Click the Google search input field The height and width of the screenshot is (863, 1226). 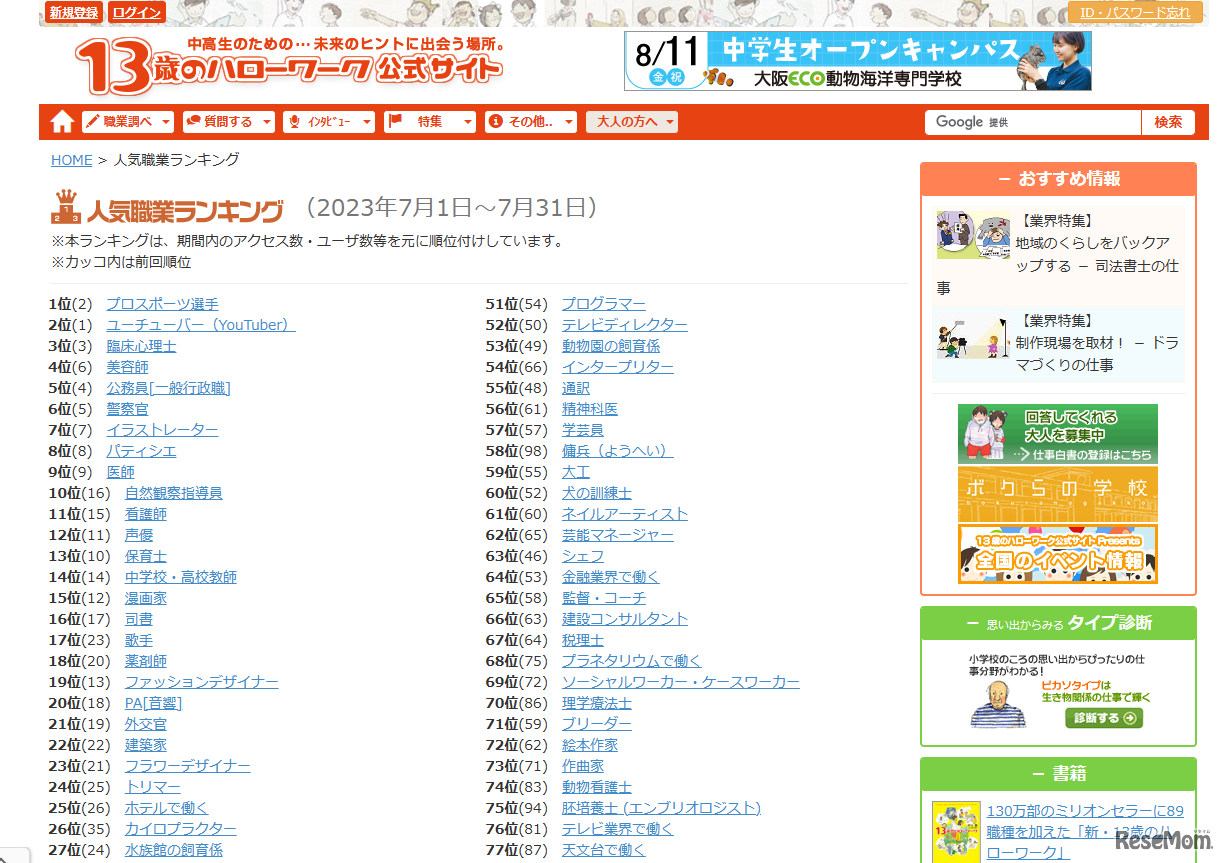click(1033, 122)
